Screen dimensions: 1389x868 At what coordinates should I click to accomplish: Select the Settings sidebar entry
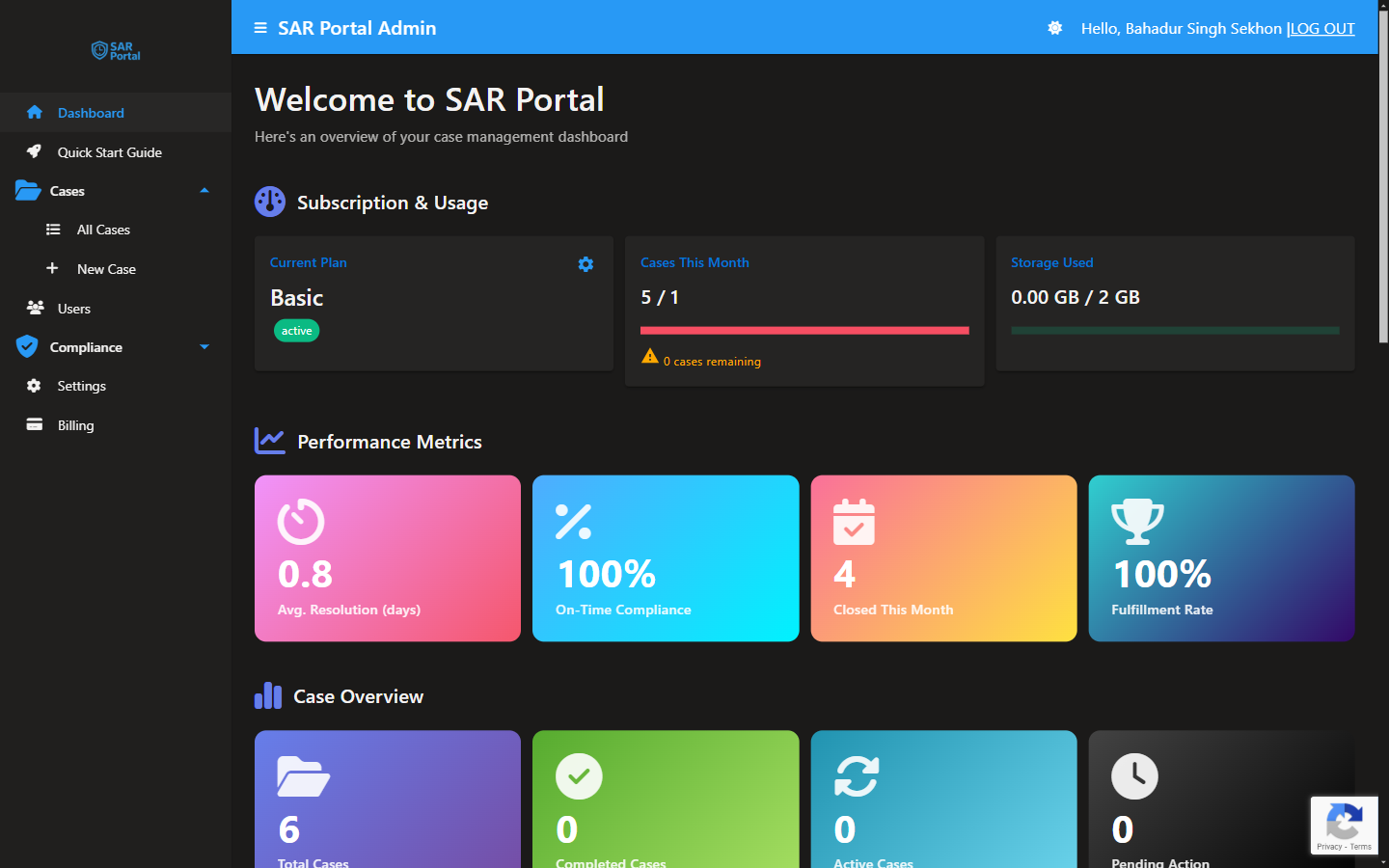tap(82, 386)
